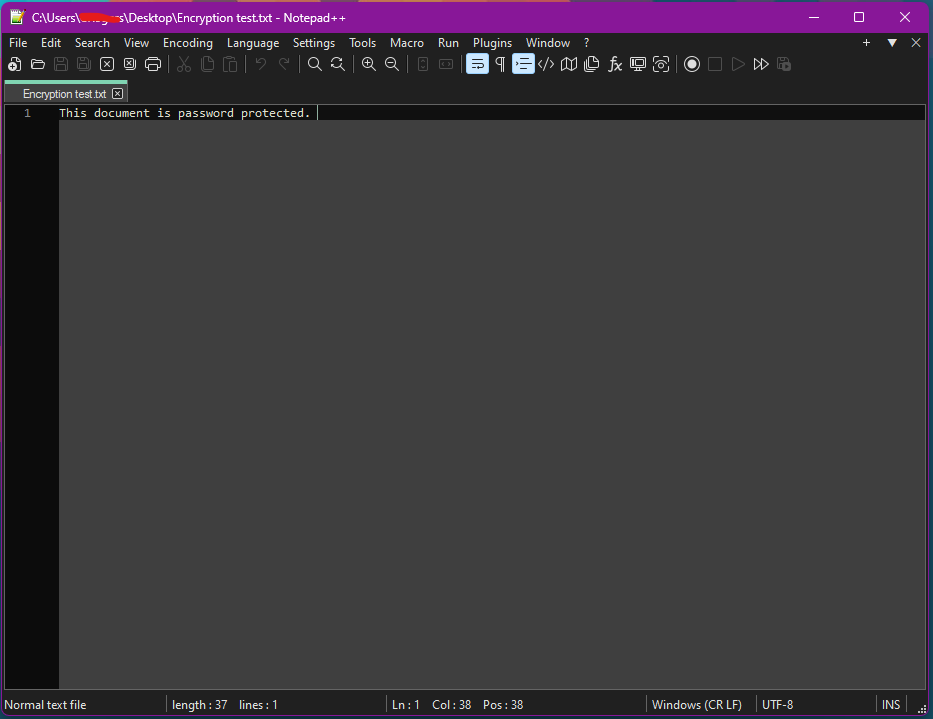This screenshot has width=933, height=719.
Task: Print the document with the printer icon
Action: 153,64
